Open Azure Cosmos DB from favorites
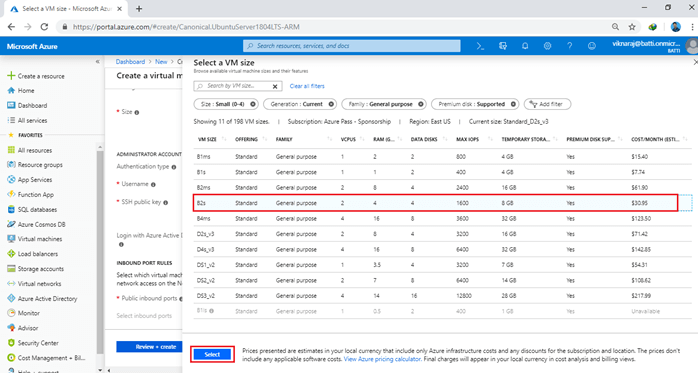Screen dimensions: 698x373 pyautogui.click(x=36, y=224)
